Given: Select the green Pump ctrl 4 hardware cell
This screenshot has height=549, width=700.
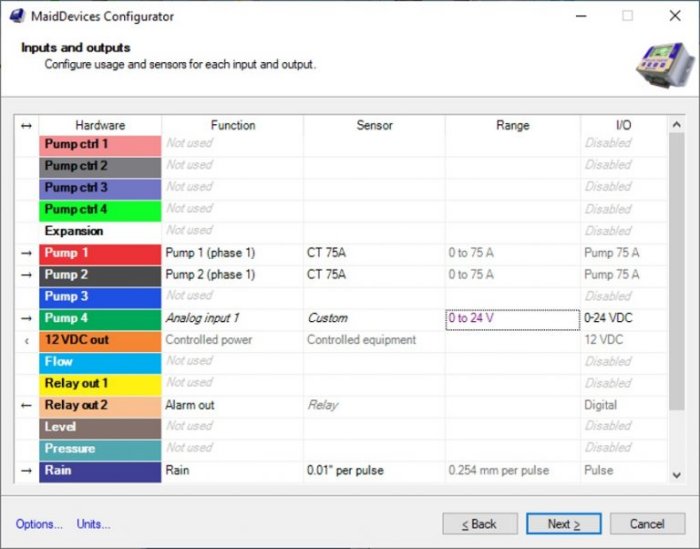Looking at the screenshot, I should (x=99, y=209).
